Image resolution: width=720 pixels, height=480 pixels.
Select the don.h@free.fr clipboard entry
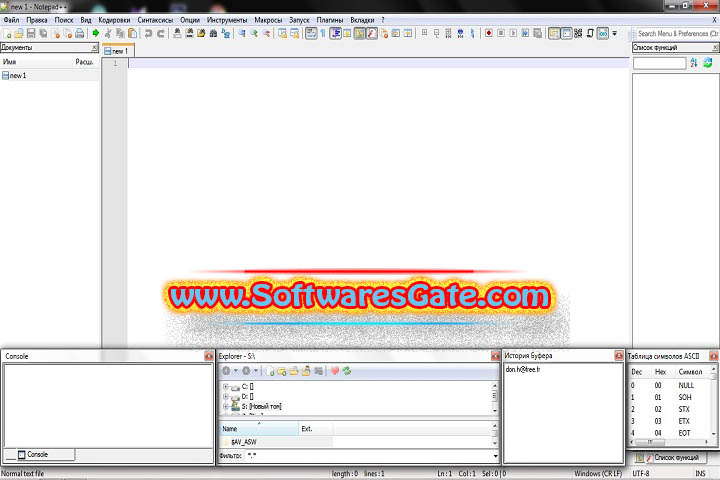pyautogui.click(x=523, y=369)
